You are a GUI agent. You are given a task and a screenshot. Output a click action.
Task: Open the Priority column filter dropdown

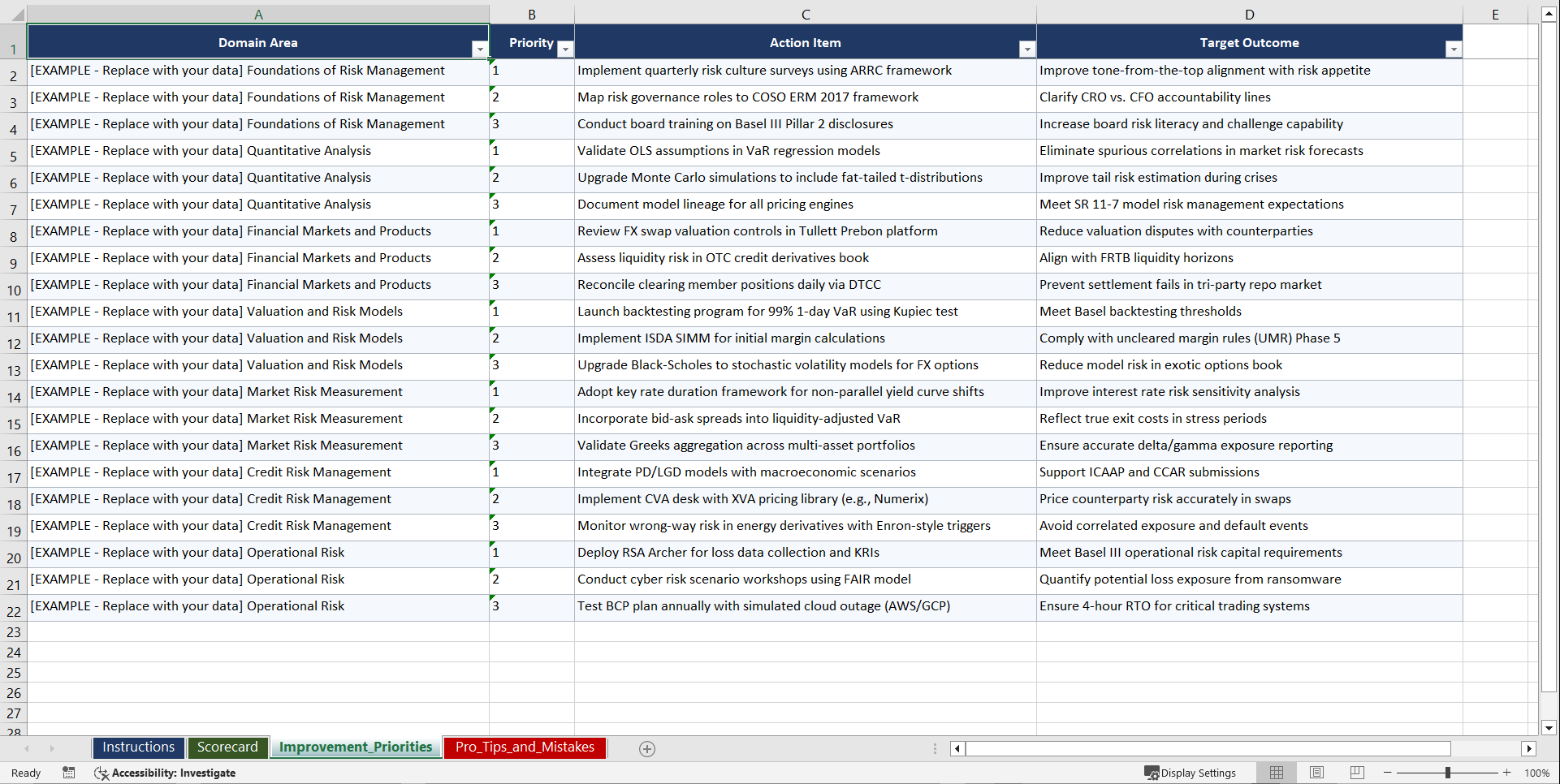565,50
